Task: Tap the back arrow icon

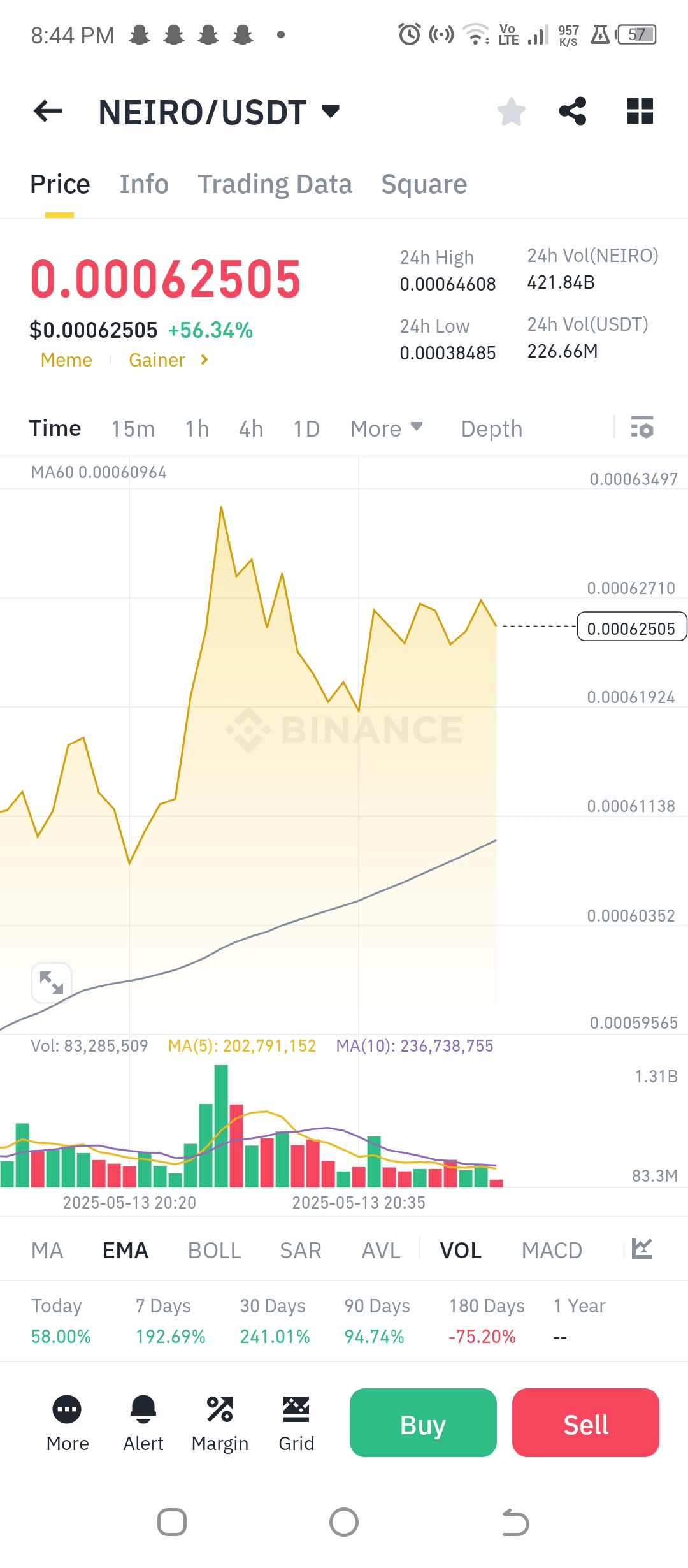Action: pyautogui.click(x=48, y=112)
